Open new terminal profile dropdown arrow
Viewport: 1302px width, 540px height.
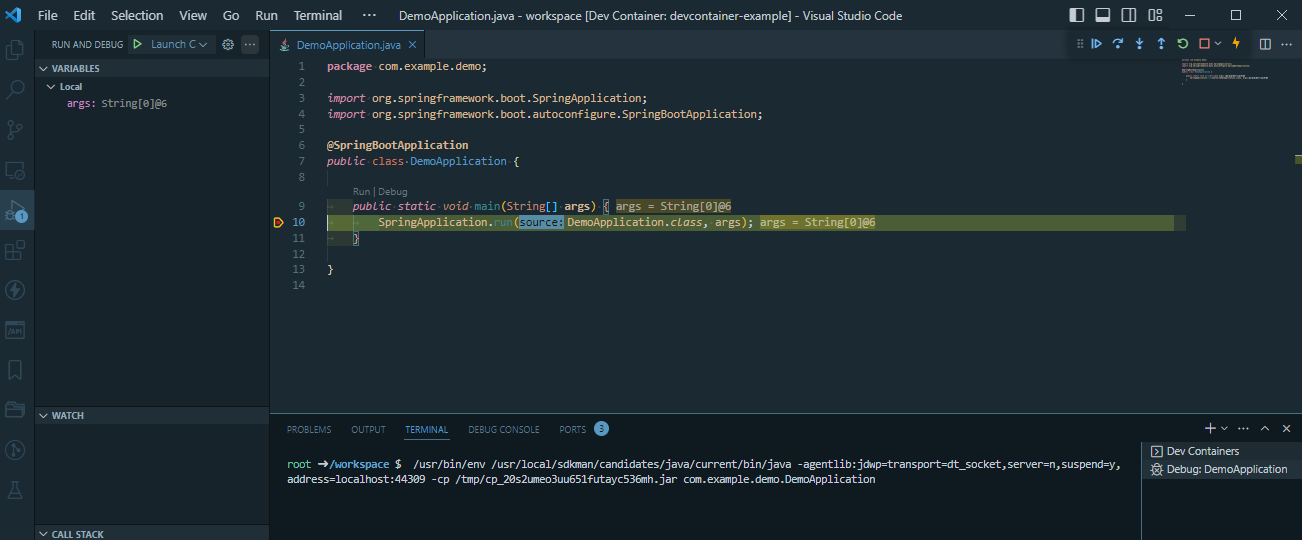(x=1225, y=428)
